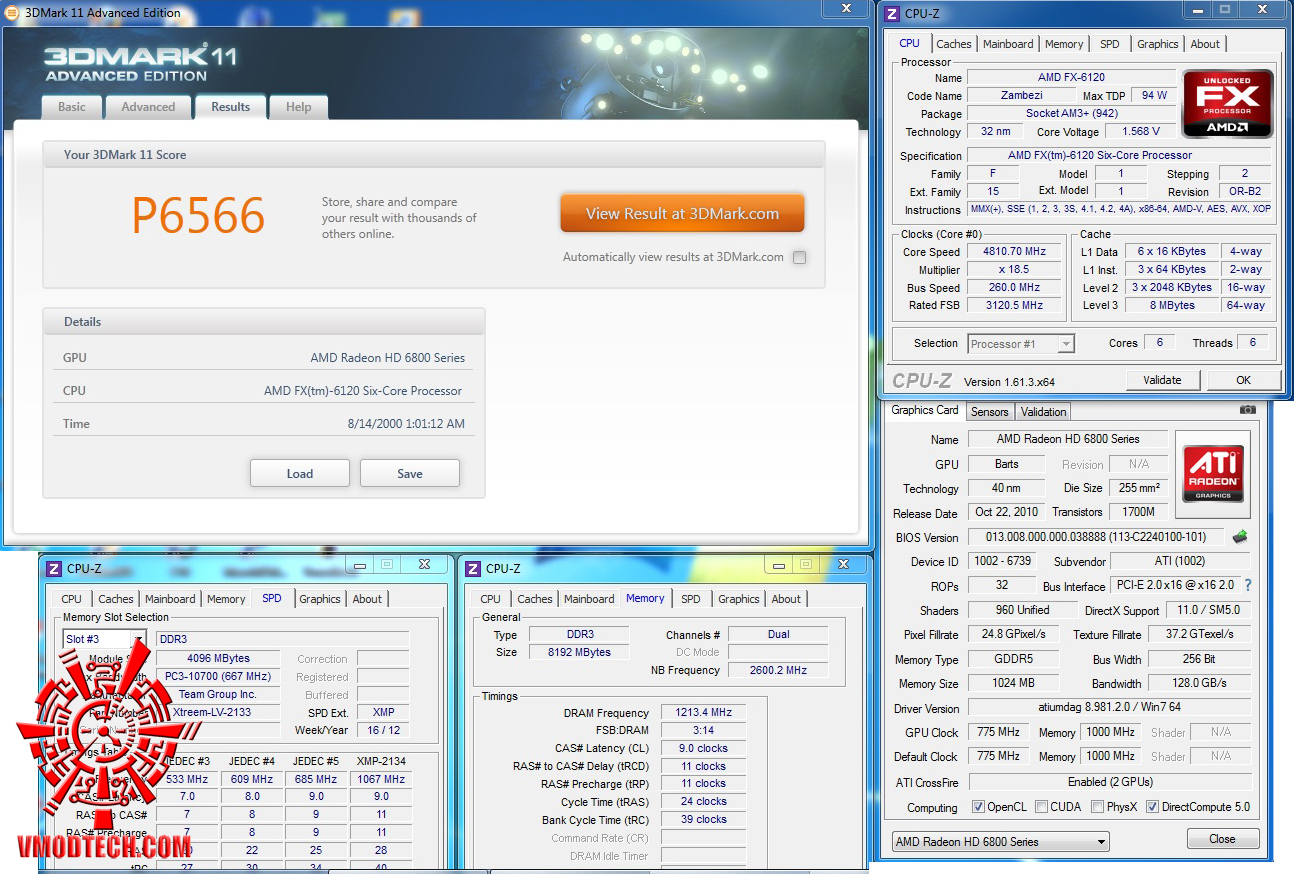Click the CPU Name field showing AMD FX-6120
Screen dimensions: 1294x874
(x=1071, y=78)
